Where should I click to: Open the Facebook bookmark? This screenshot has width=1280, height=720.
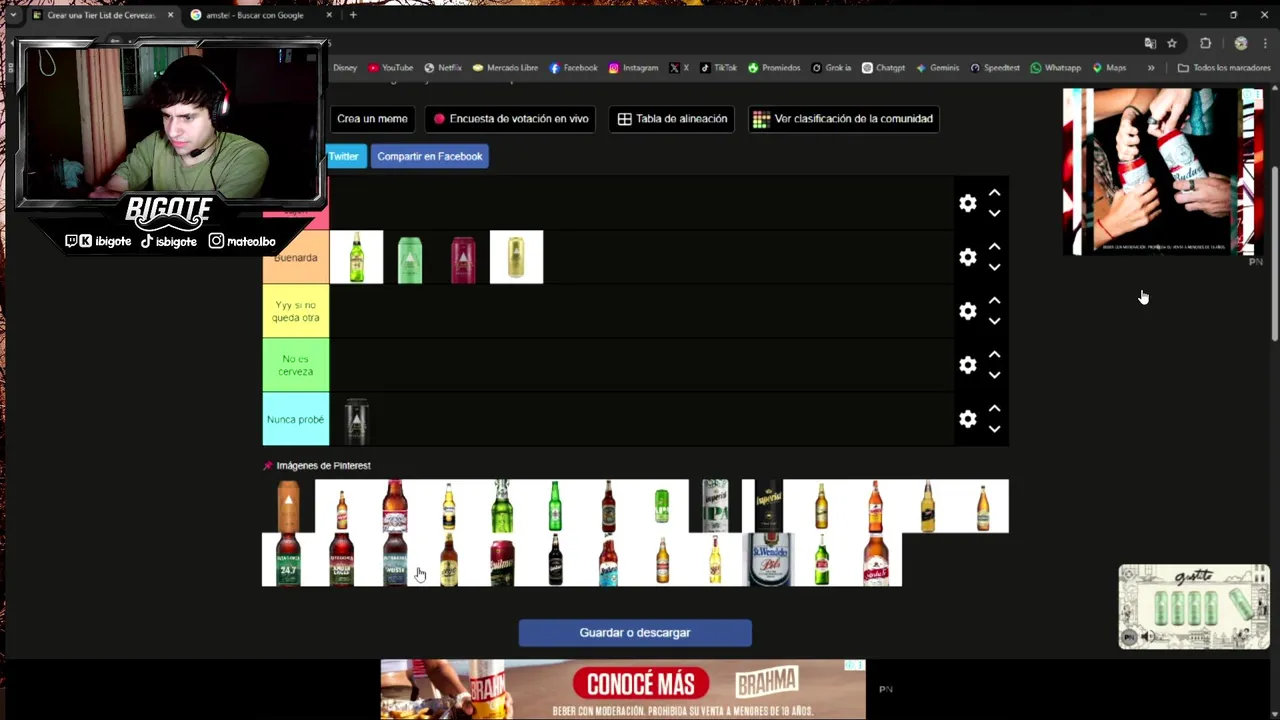573,68
